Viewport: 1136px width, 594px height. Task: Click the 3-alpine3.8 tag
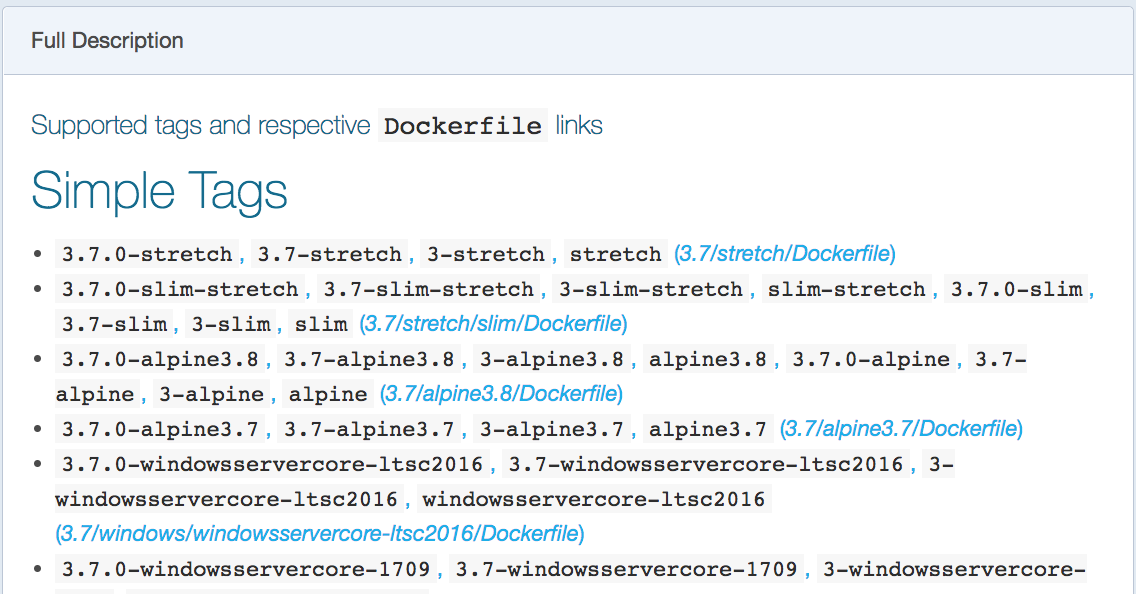(x=551, y=359)
